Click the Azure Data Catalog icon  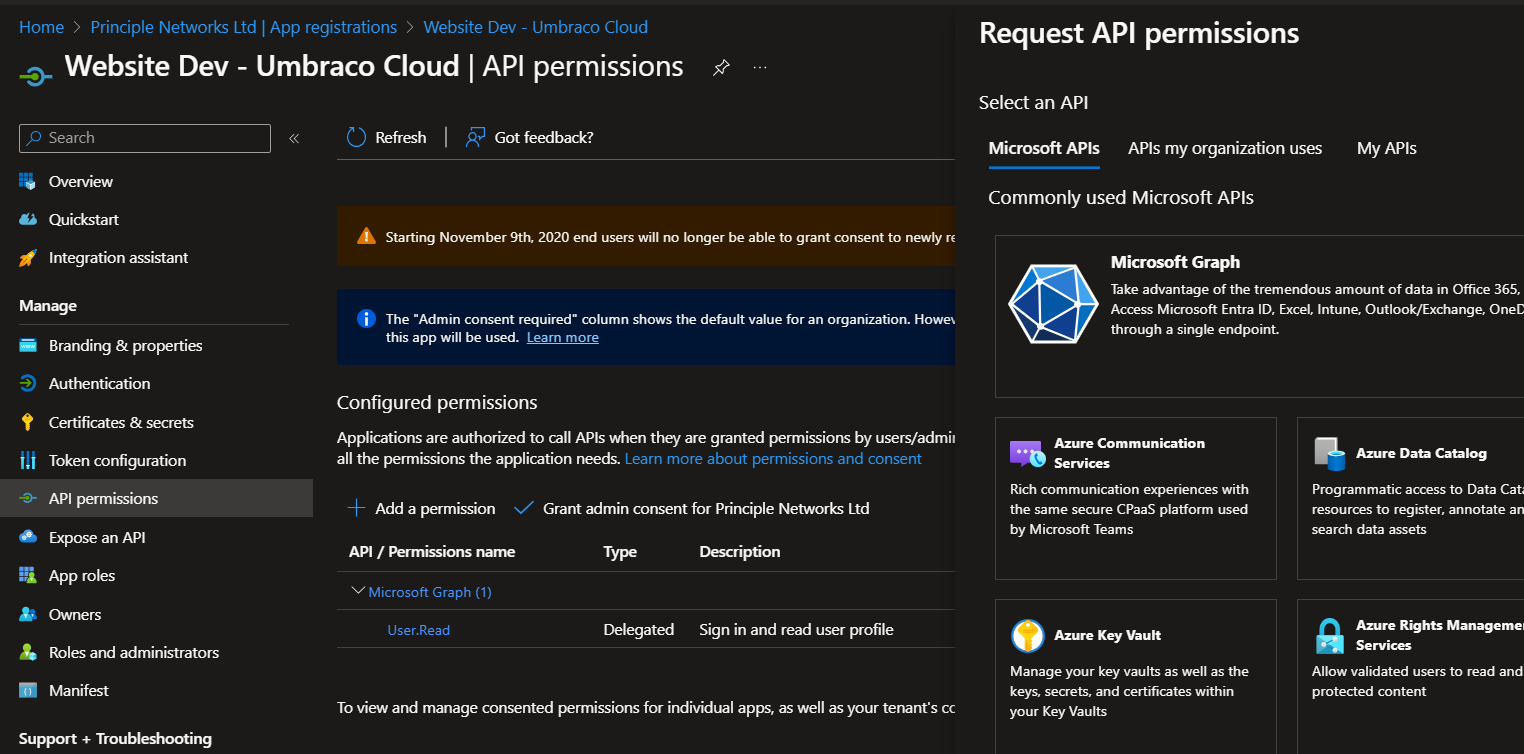1329,454
